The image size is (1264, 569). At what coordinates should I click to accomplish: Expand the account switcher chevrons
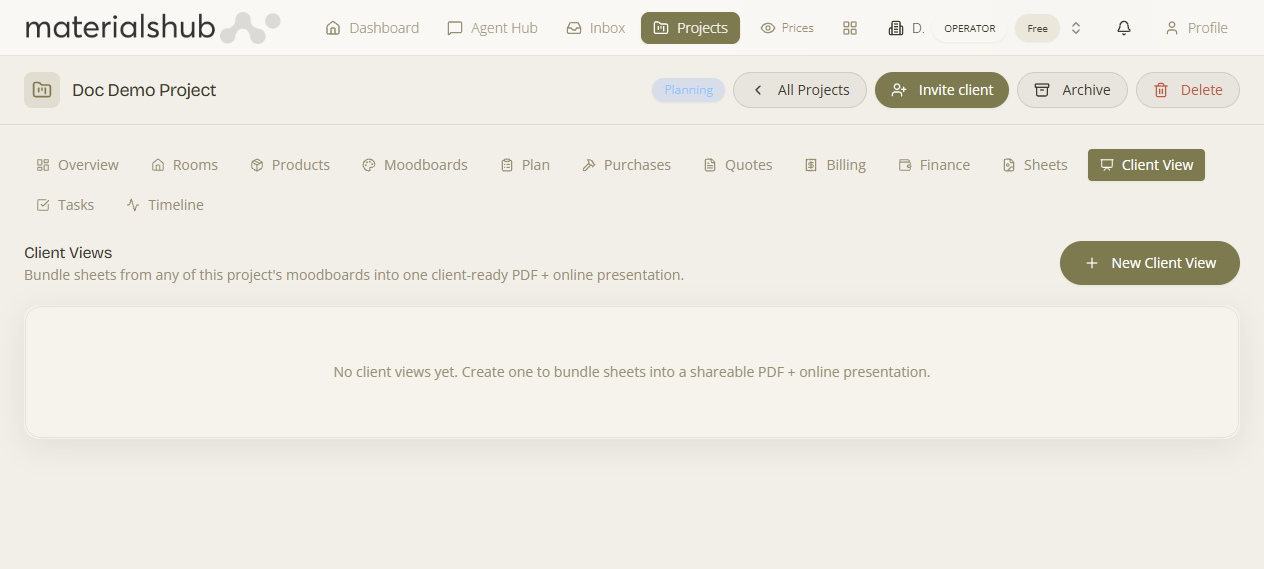click(1076, 28)
